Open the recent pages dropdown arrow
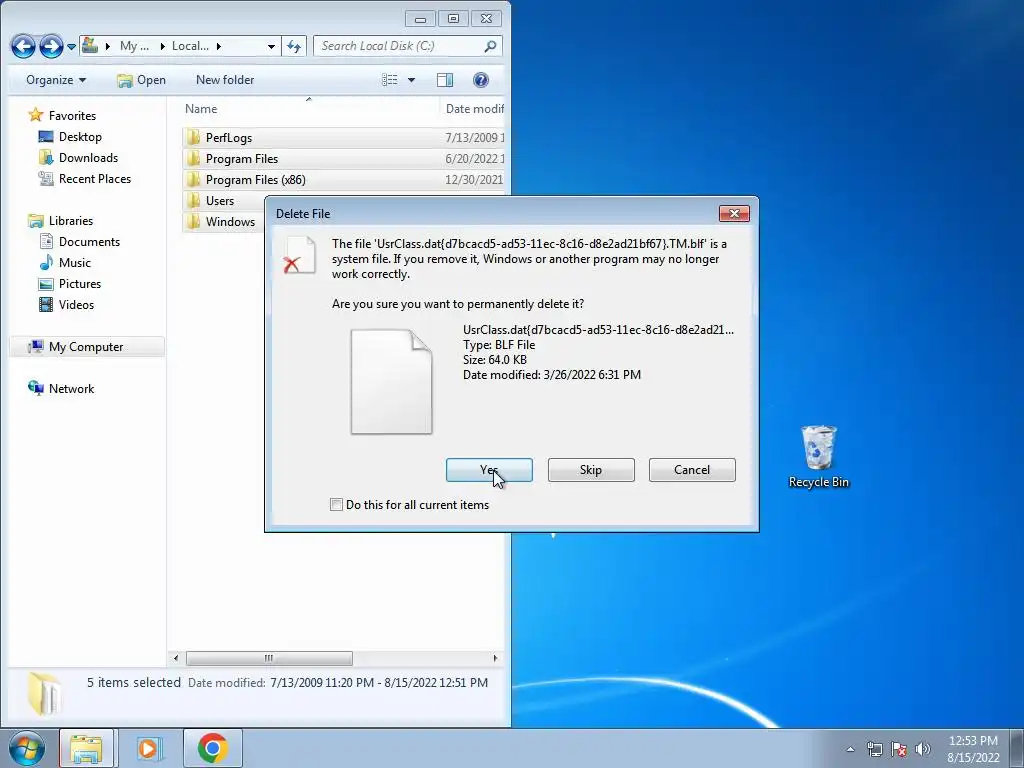This screenshot has height=768, width=1024. (71, 47)
